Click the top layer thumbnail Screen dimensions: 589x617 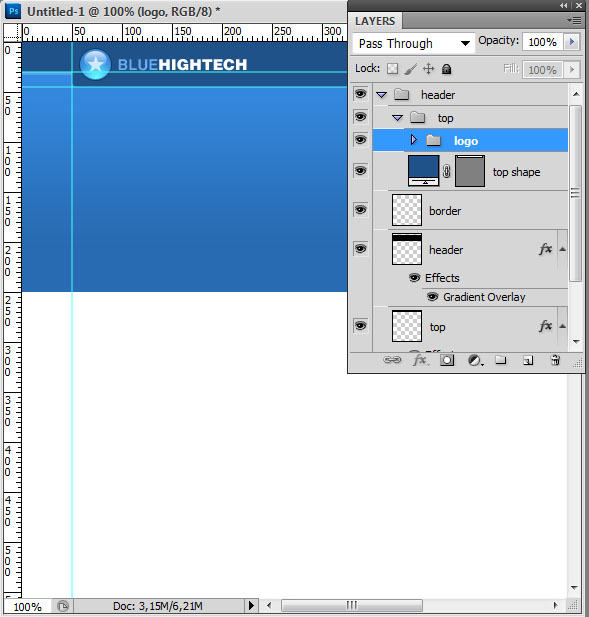point(407,326)
